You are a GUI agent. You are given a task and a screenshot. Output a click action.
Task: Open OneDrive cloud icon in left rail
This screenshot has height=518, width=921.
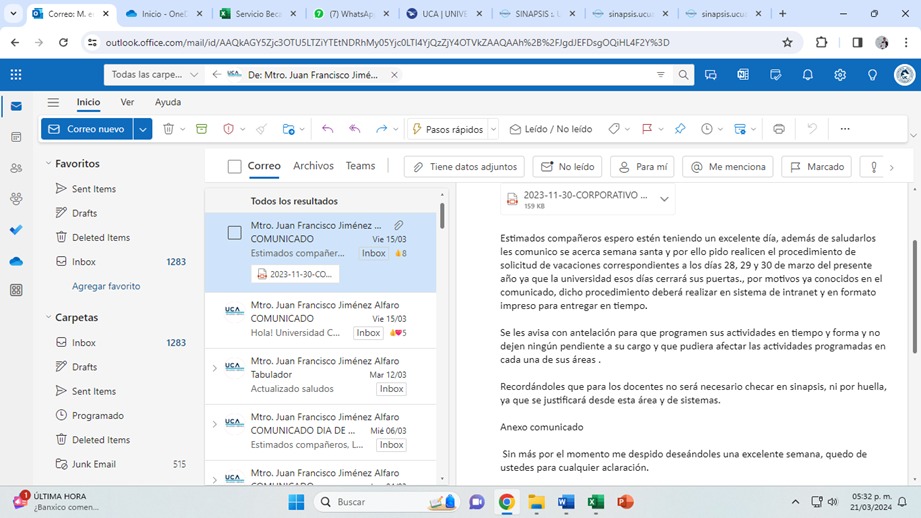[16, 261]
